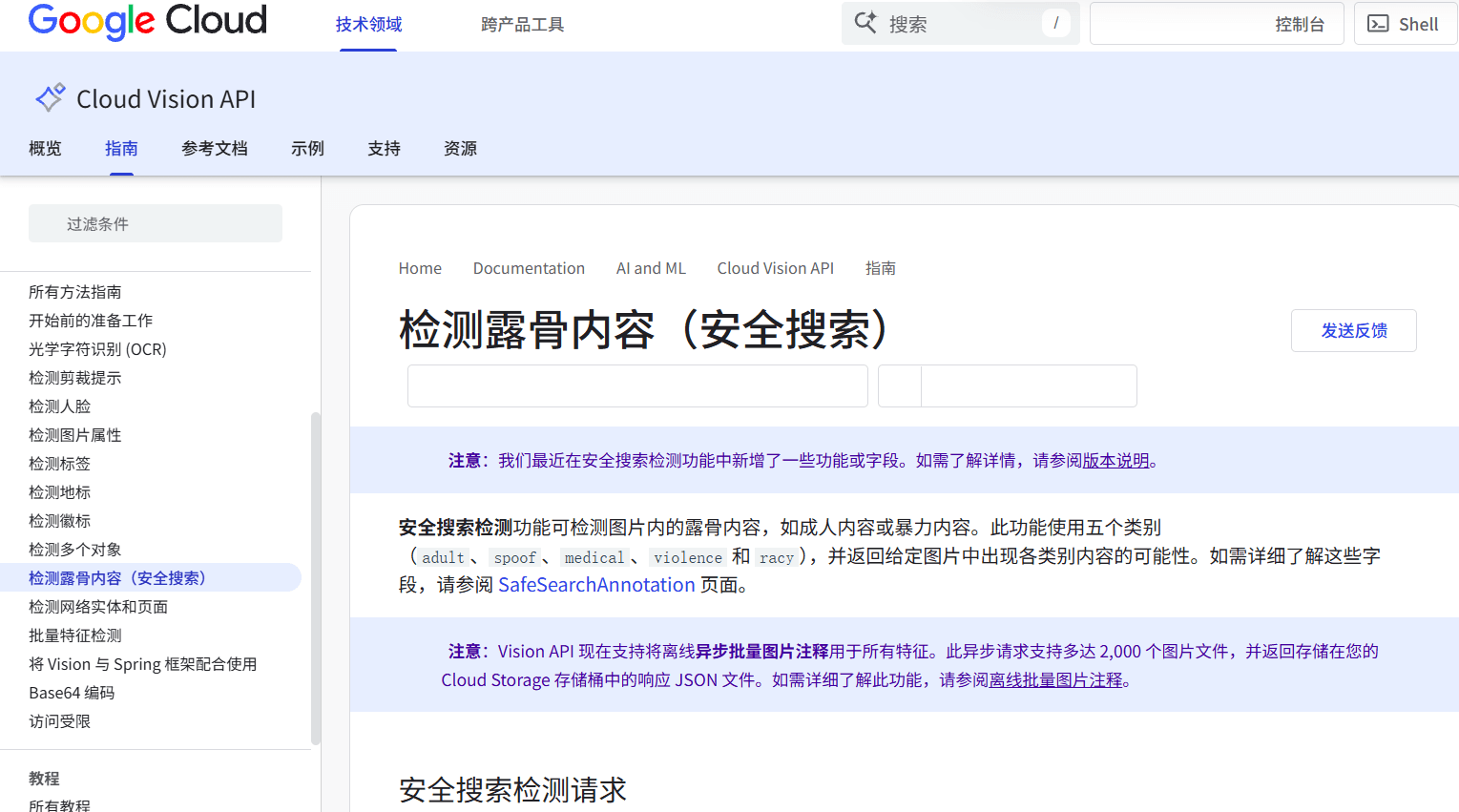Open 检测多个对象 sidebar item
The height and width of the screenshot is (812, 1459).
pos(75,550)
